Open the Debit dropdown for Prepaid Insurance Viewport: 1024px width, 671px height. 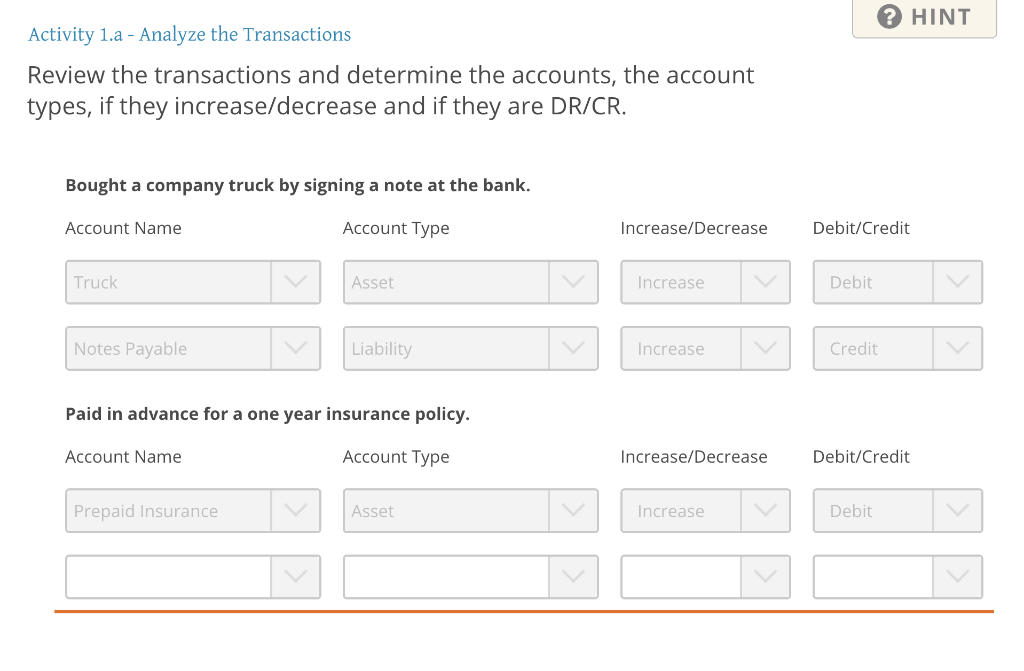pyautogui.click(x=958, y=510)
